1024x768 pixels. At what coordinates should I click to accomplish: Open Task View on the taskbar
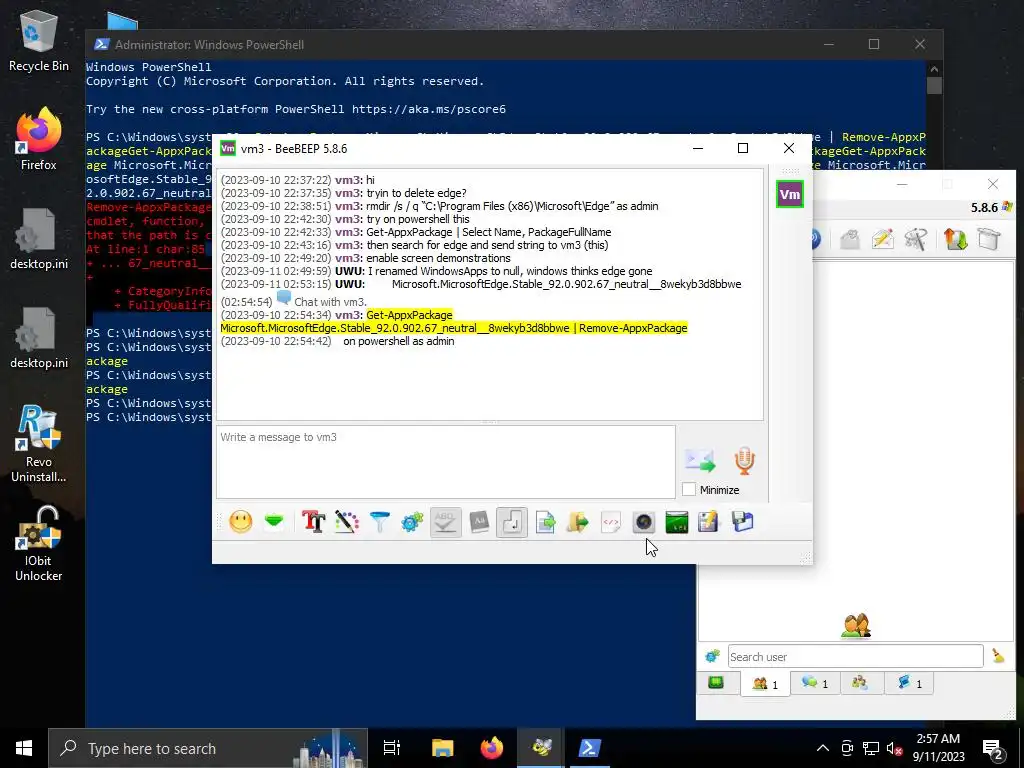(x=392, y=748)
